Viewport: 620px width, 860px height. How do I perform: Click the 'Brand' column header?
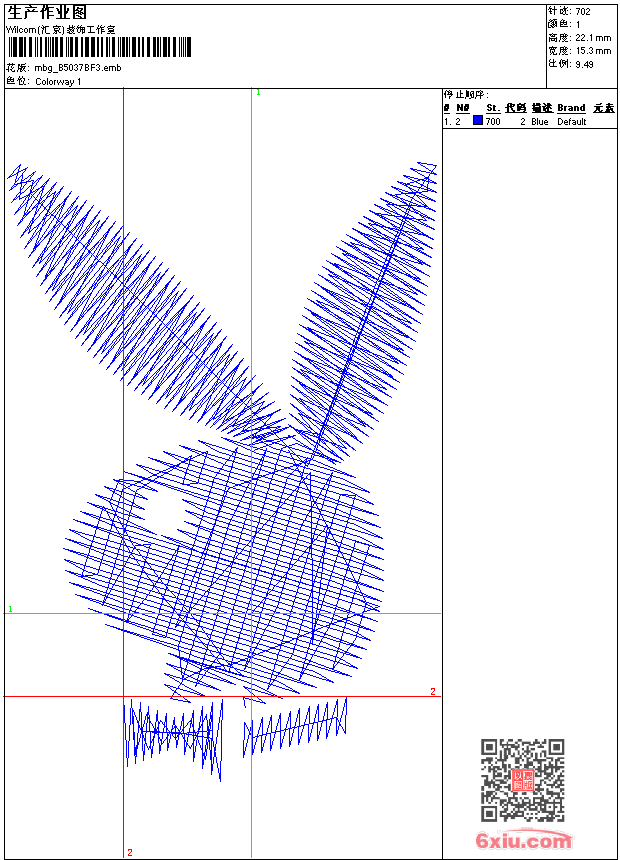(x=571, y=108)
